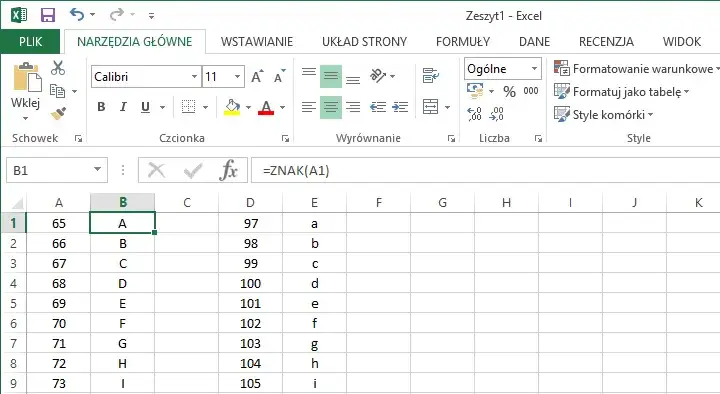Increase the cell indent
Viewport: 720px width, 394px height.
tap(400, 107)
